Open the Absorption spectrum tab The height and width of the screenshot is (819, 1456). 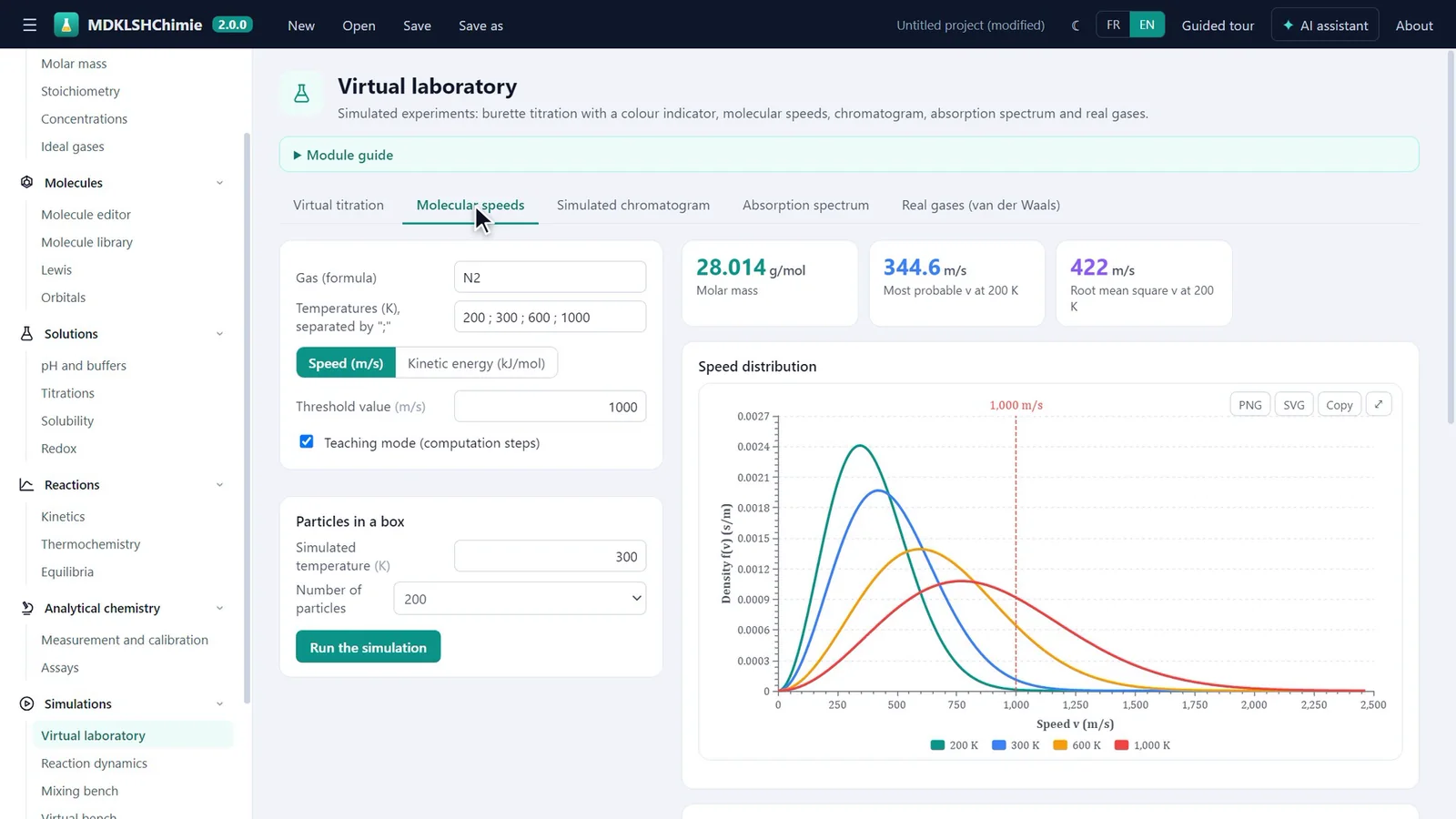(805, 205)
